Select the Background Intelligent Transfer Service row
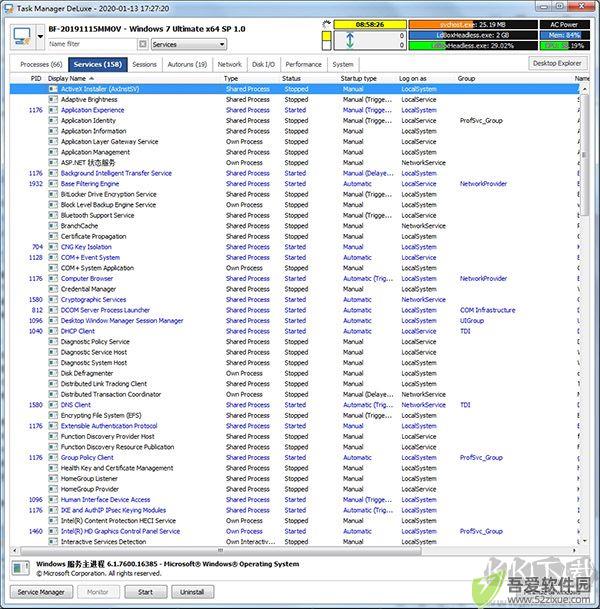This screenshot has width=600, height=609. pos(294,173)
